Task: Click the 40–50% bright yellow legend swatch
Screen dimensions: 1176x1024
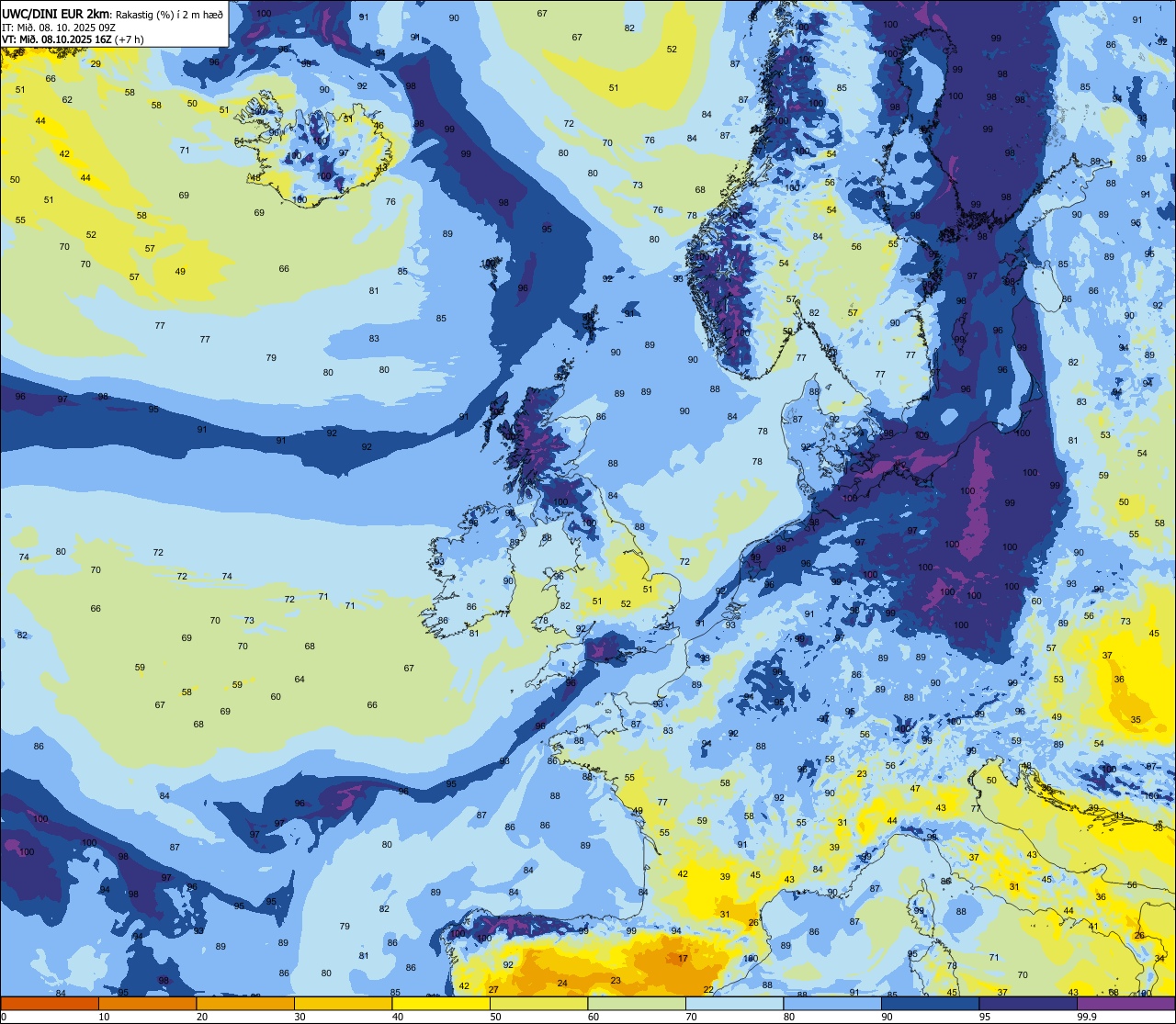Action: point(441,1003)
